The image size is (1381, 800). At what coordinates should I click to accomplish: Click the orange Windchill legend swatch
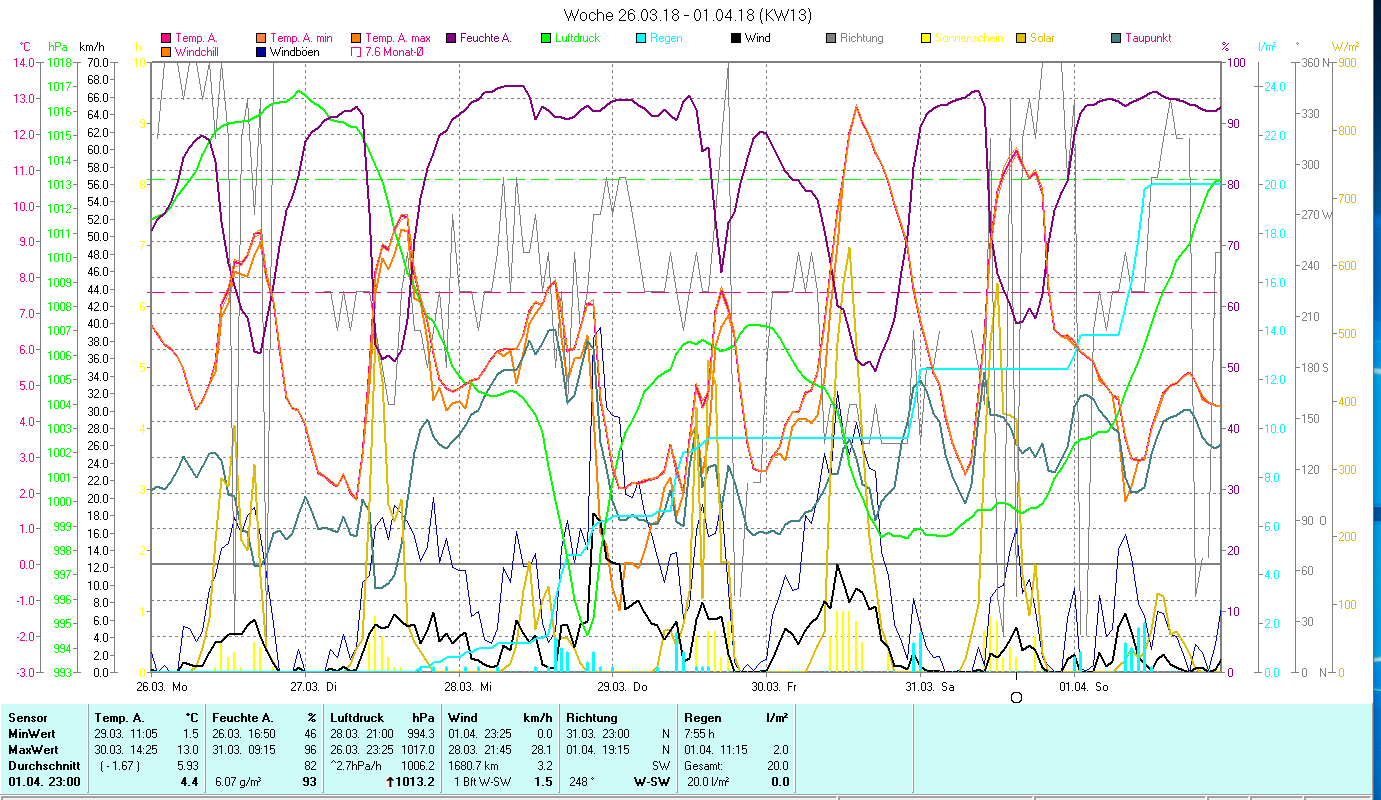click(x=166, y=51)
